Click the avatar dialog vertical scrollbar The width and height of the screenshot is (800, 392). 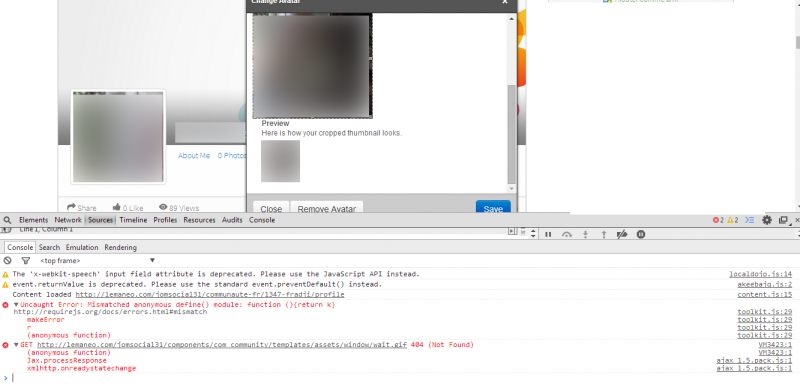pos(511,134)
